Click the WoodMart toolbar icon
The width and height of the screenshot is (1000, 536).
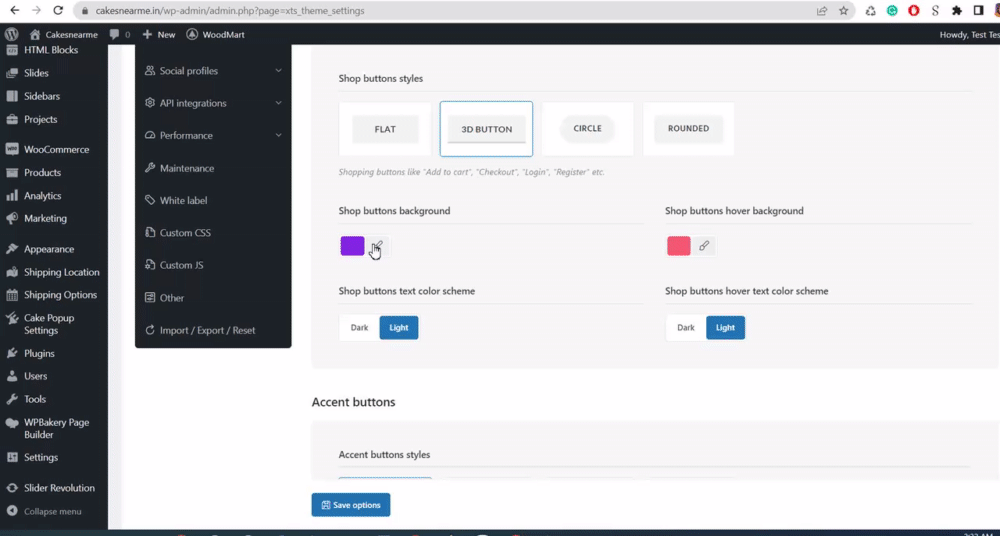(192, 34)
